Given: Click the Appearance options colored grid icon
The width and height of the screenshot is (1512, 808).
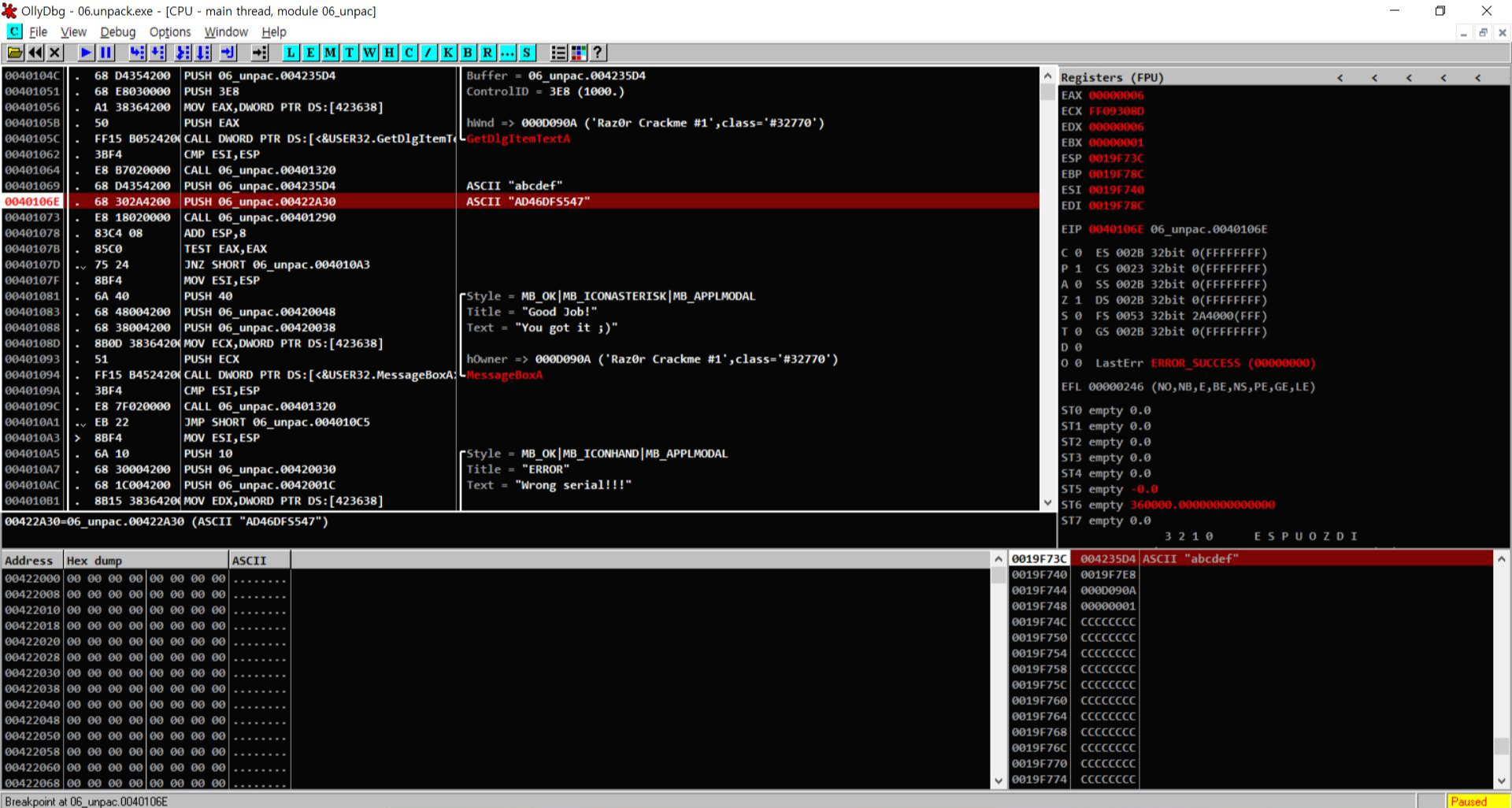Looking at the screenshot, I should click(x=578, y=53).
